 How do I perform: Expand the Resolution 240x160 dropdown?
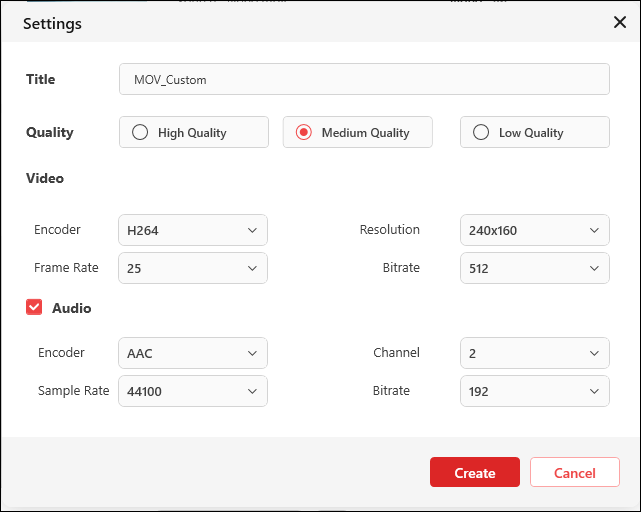(534, 230)
